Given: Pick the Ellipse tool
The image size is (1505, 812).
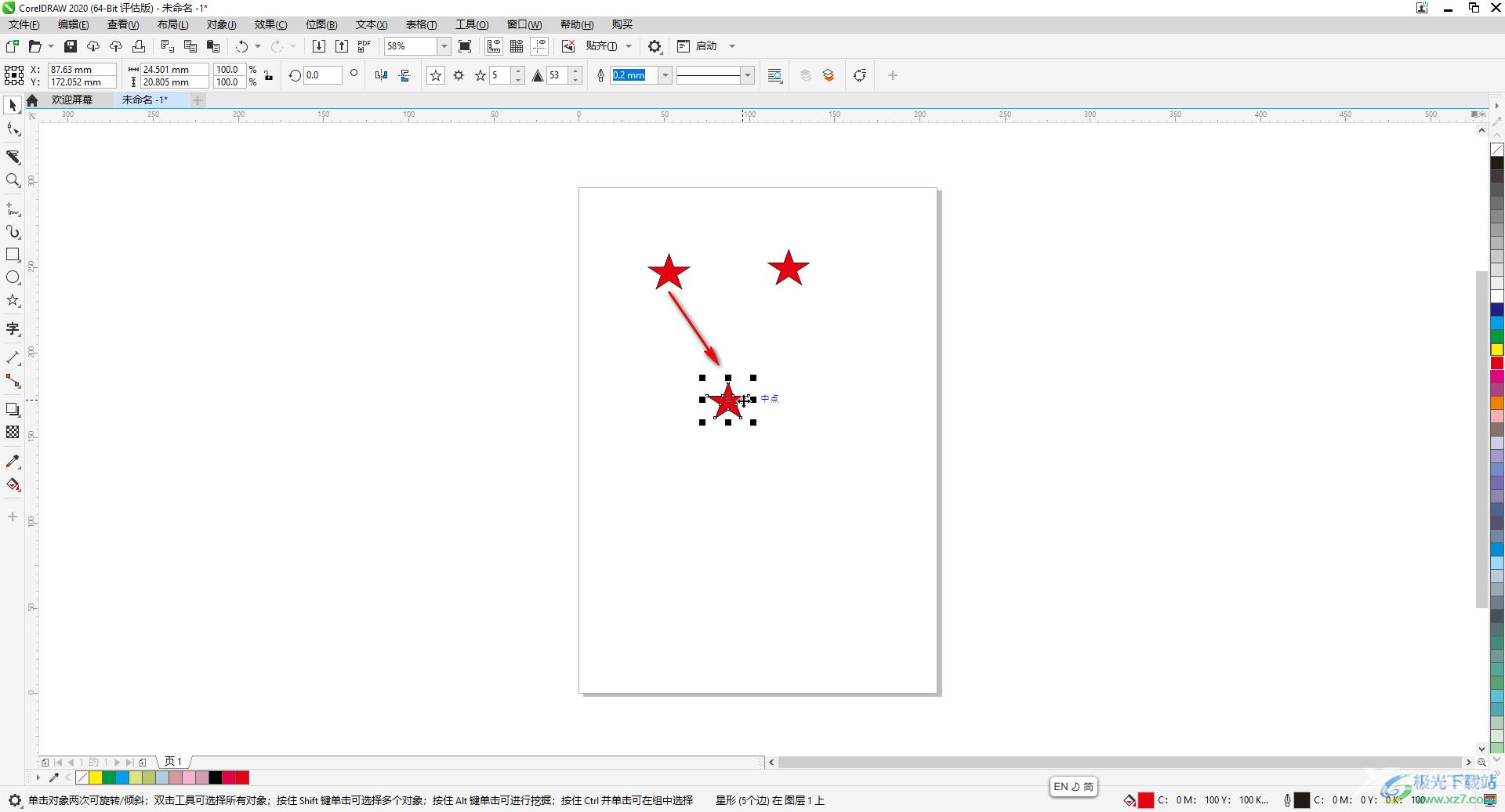Looking at the screenshot, I should click(13, 277).
